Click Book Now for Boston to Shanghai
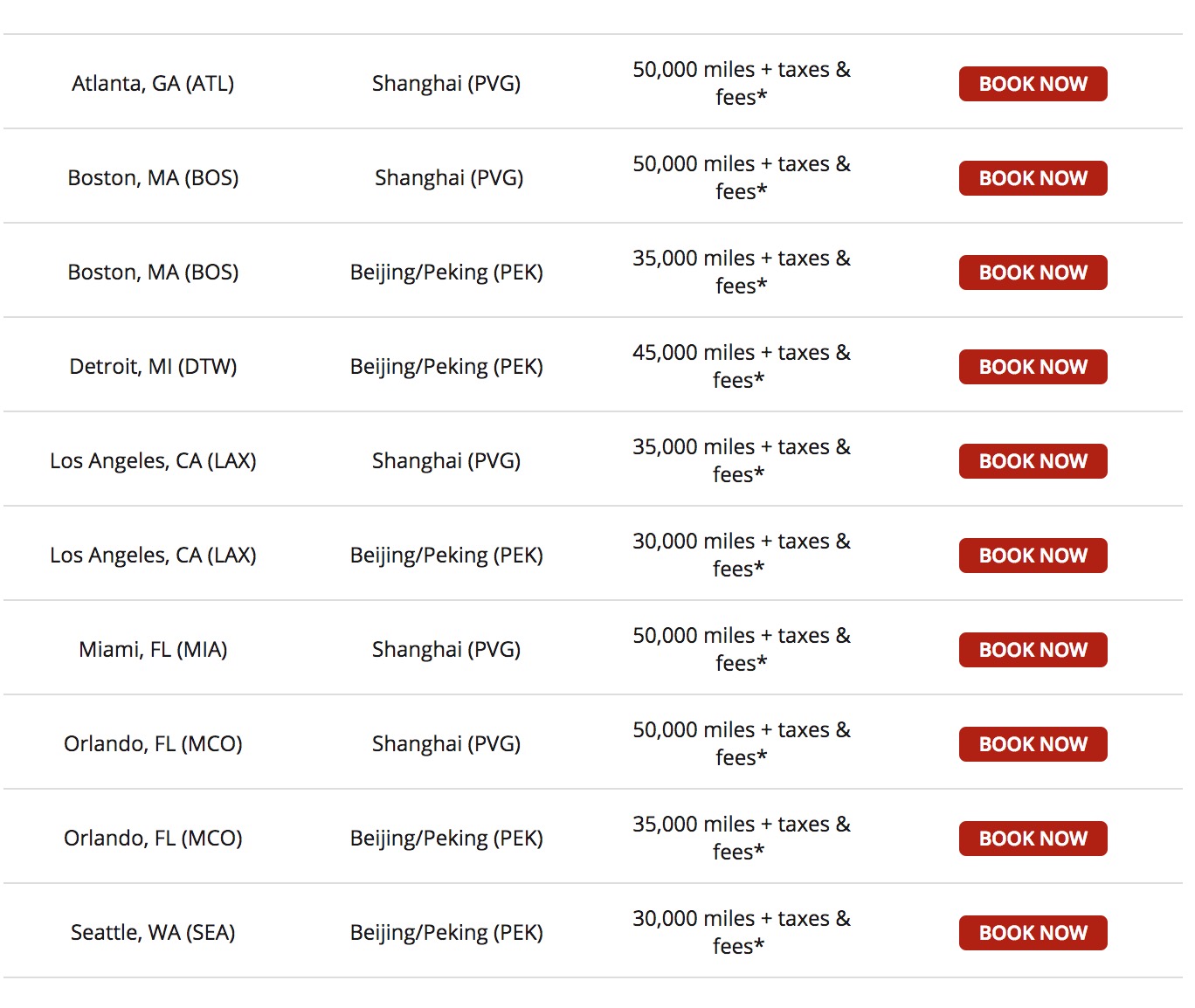The image size is (1195, 1008). pyautogui.click(x=1033, y=178)
